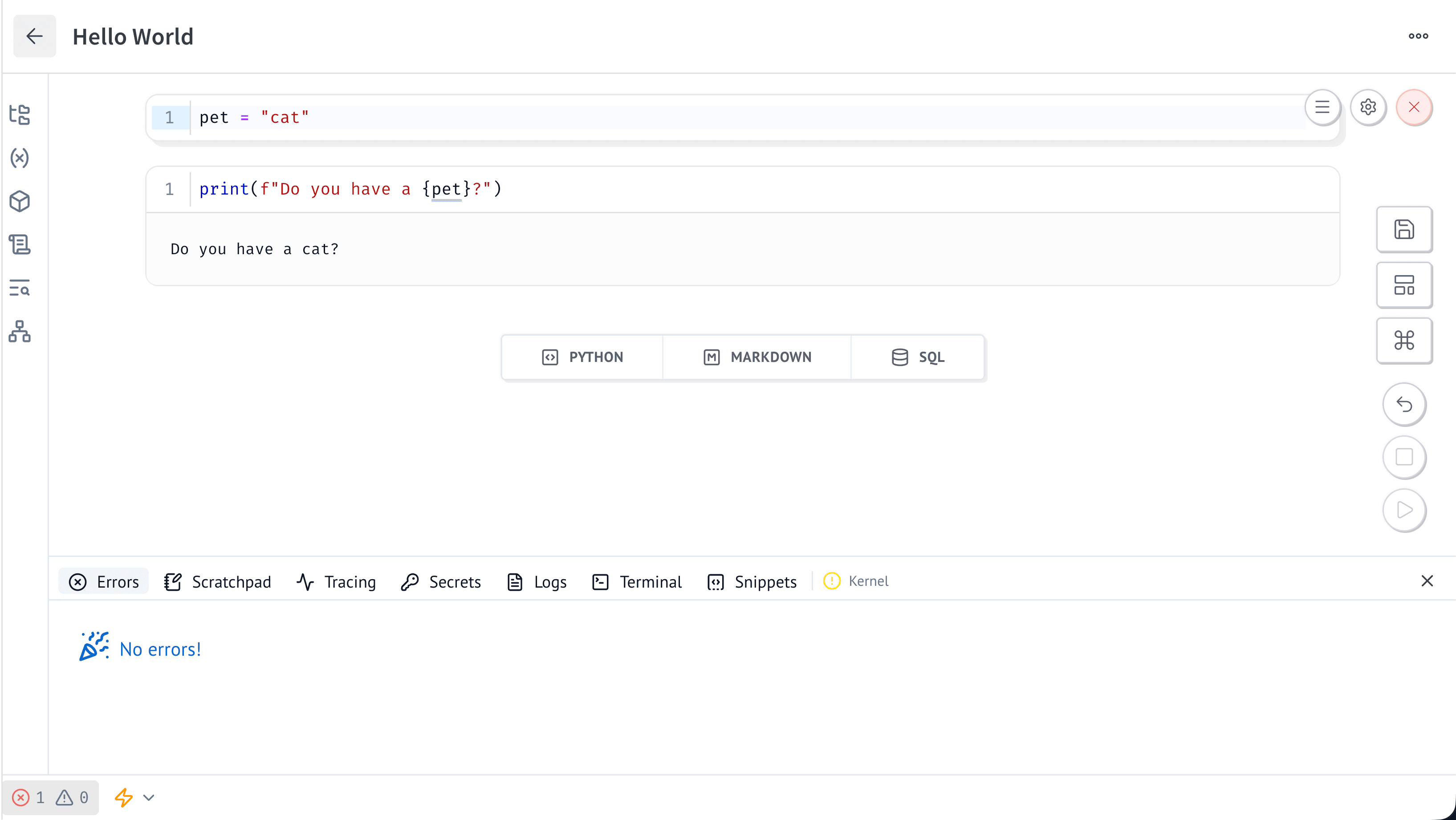Add a new Markdown cell
1456x820 pixels.
[757, 357]
